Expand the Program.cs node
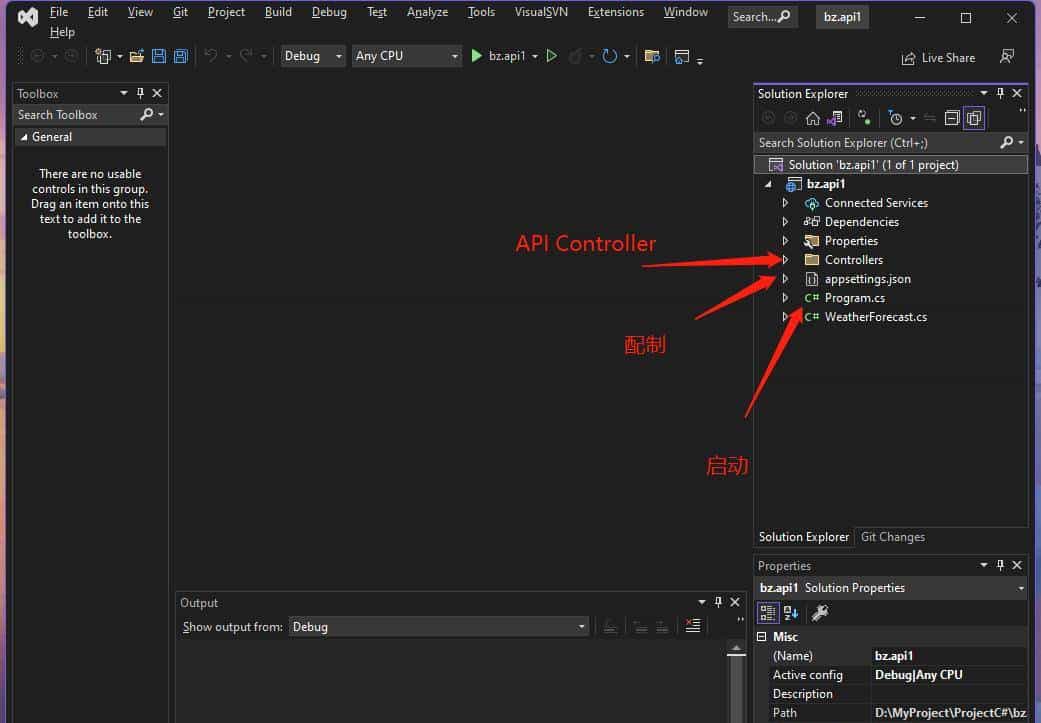 click(x=785, y=297)
